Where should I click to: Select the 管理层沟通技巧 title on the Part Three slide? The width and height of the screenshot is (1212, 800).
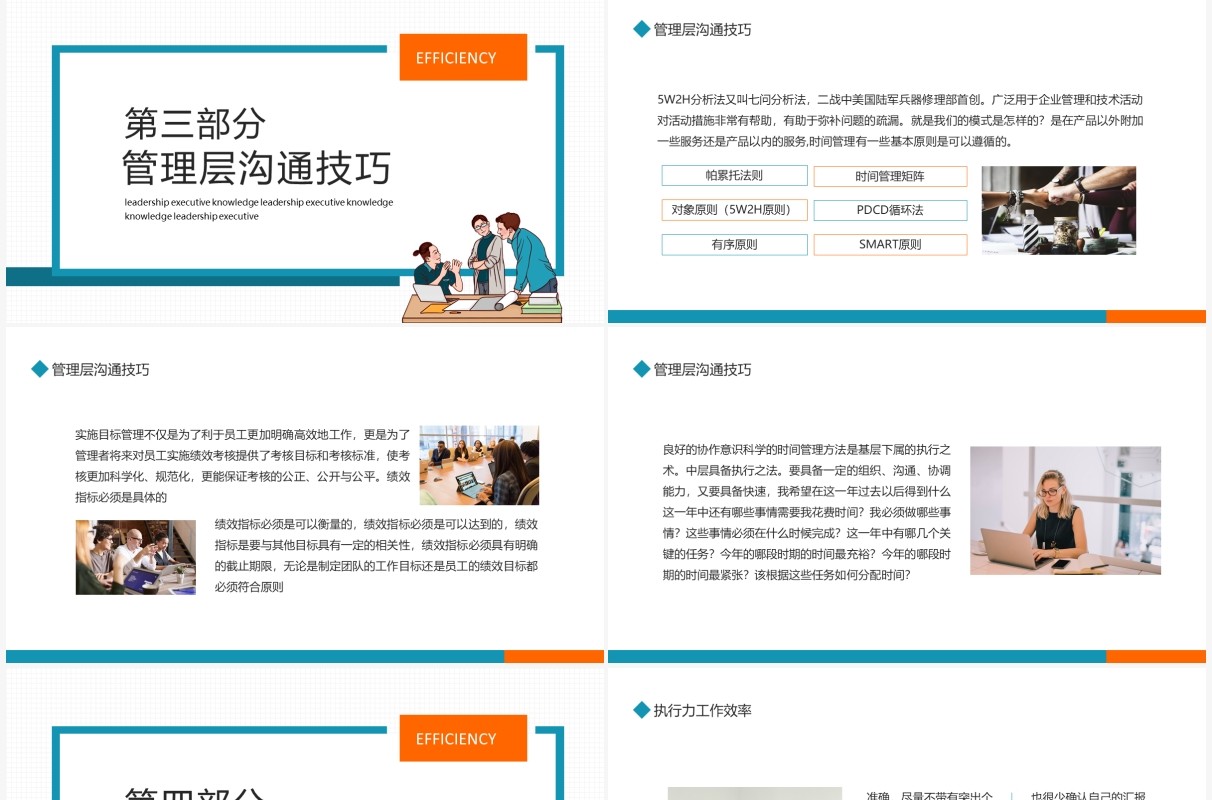tap(256, 168)
